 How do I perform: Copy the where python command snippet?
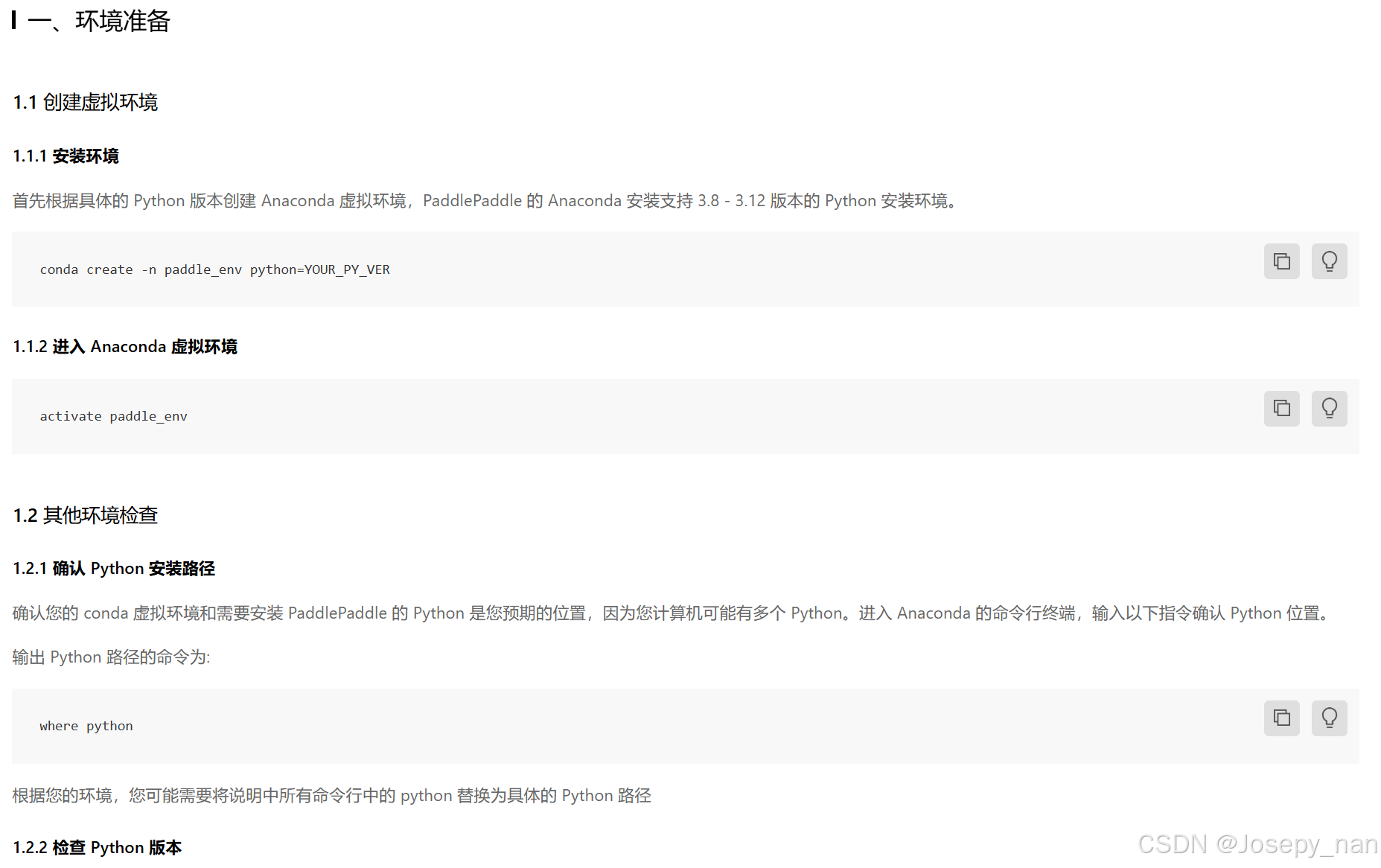coord(1280,718)
